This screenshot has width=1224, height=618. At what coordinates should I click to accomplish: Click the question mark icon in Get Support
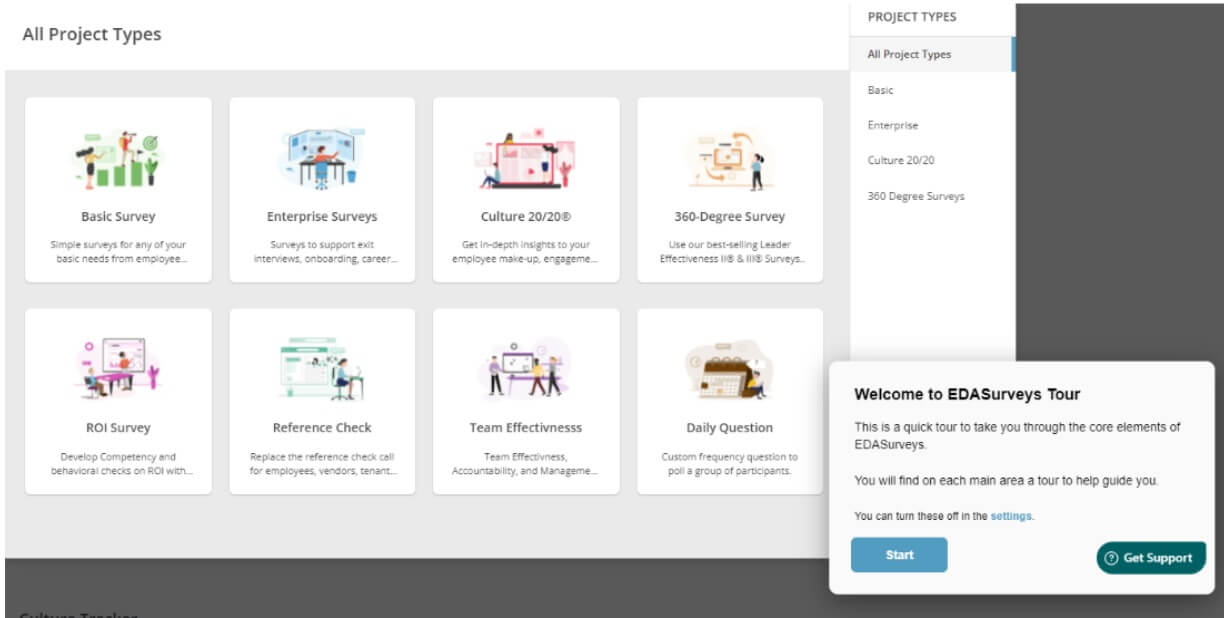coord(1111,558)
